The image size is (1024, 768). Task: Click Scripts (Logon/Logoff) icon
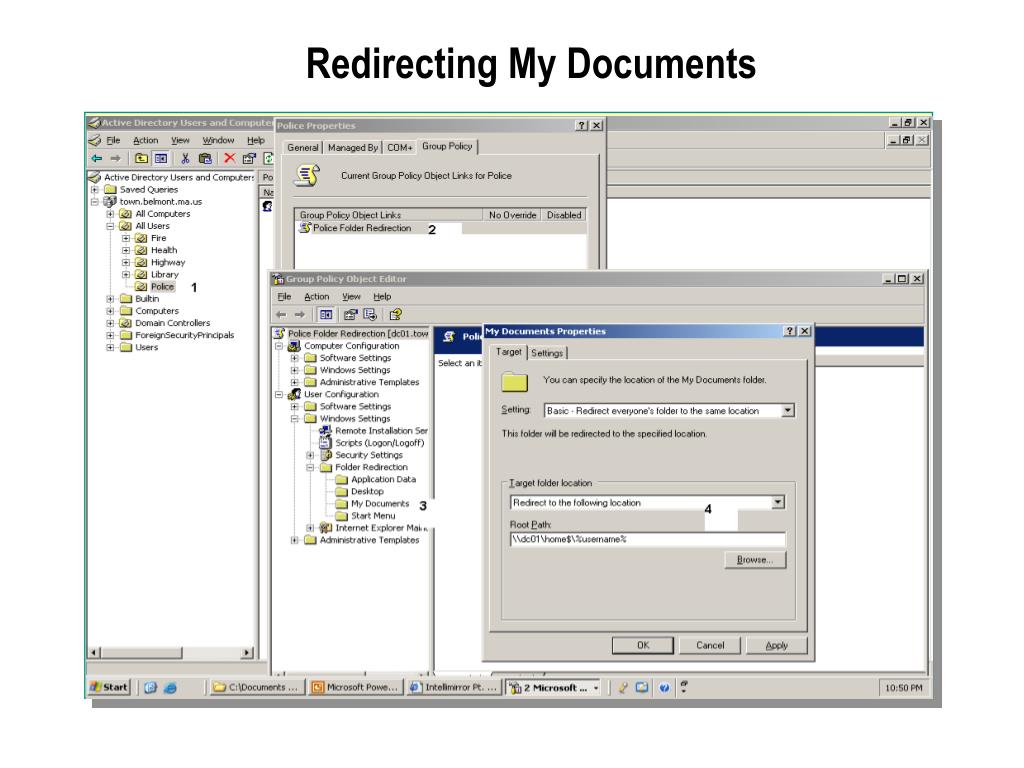tap(325, 443)
